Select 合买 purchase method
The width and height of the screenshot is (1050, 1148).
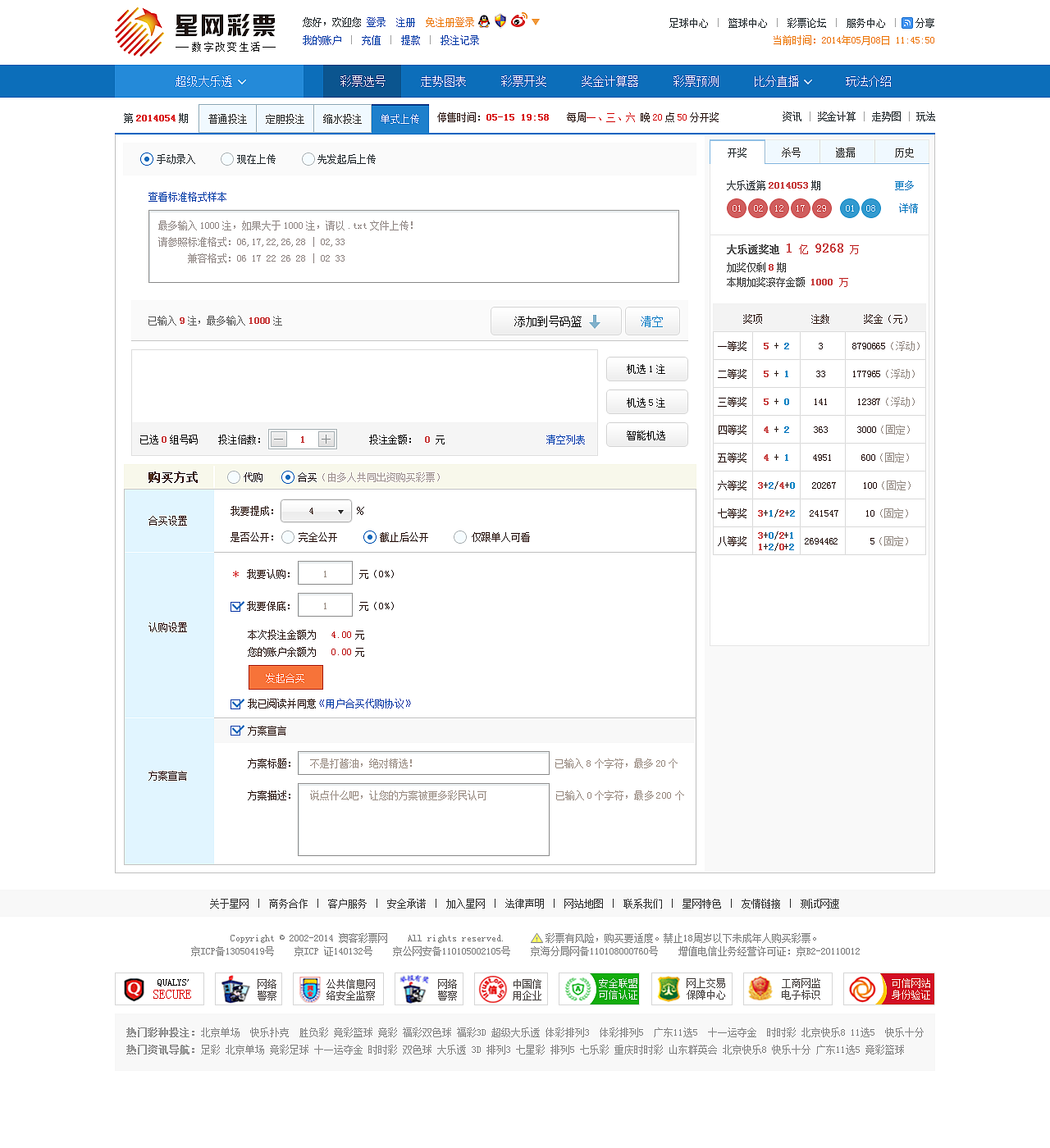[x=288, y=477]
